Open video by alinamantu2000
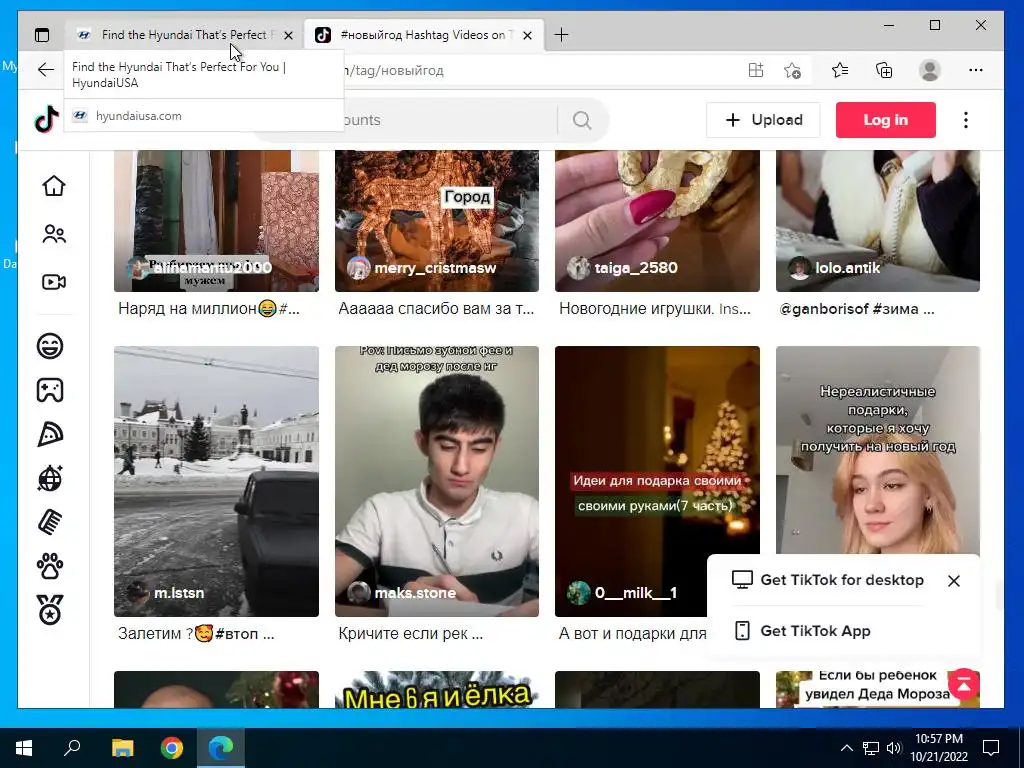Image resolution: width=1024 pixels, height=768 pixels. coord(216,221)
